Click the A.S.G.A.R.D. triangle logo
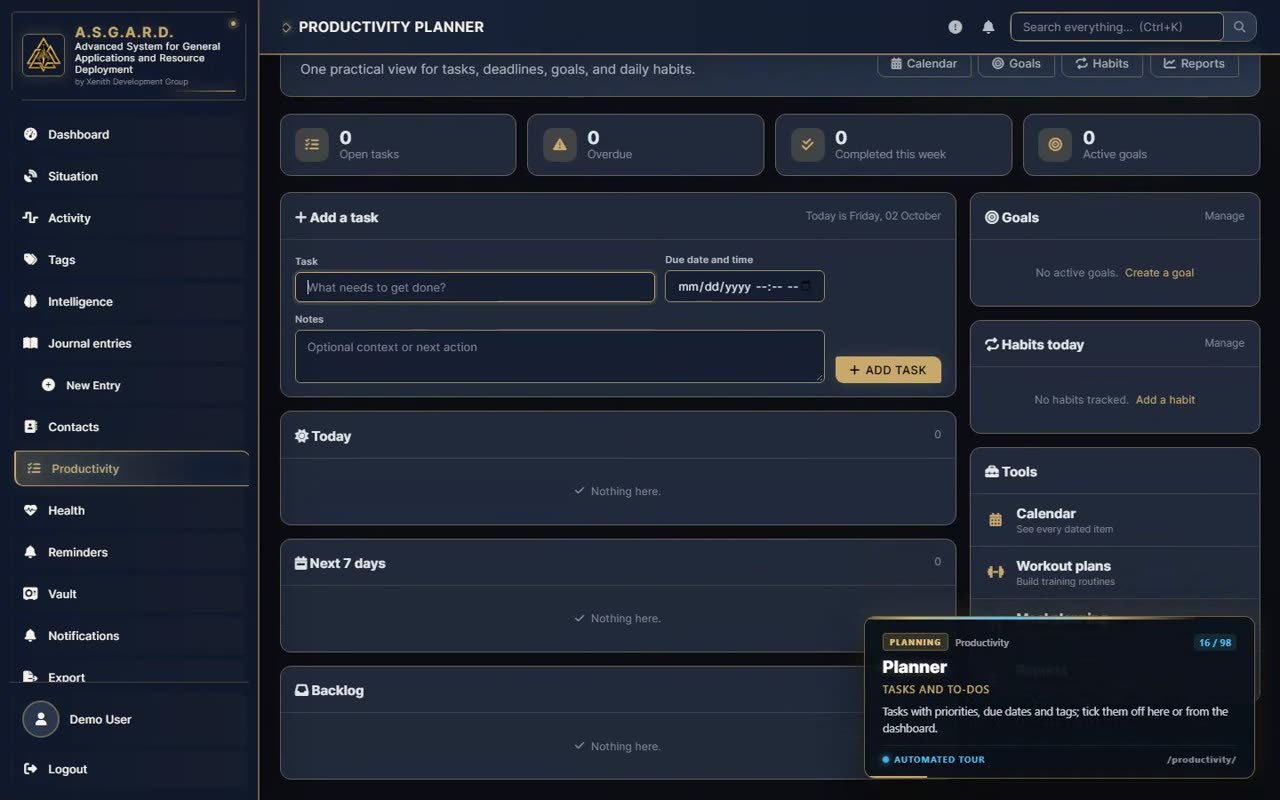Screen dimensions: 1280x800 [43, 56]
